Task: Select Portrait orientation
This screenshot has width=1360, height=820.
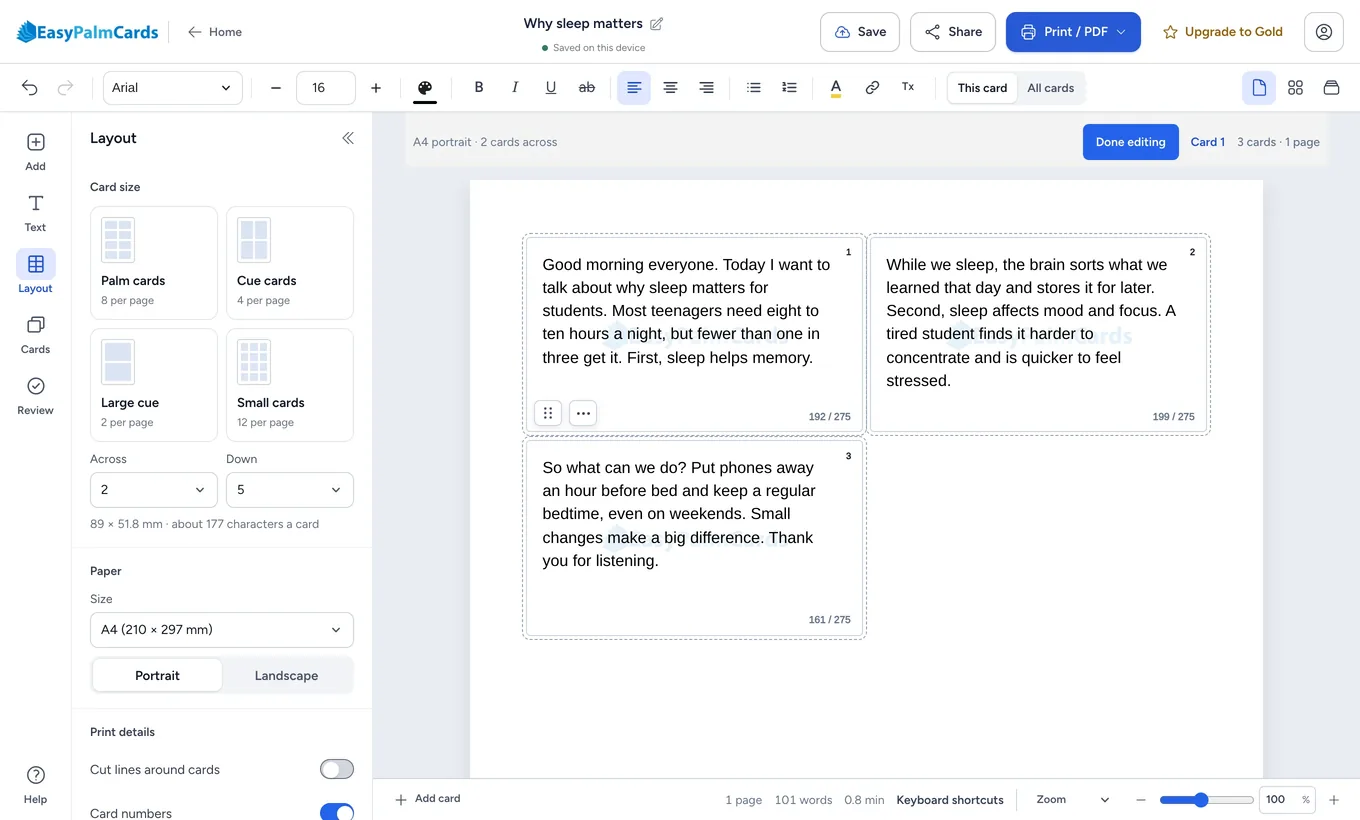Action: pyautogui.click(x=157, y=676)
